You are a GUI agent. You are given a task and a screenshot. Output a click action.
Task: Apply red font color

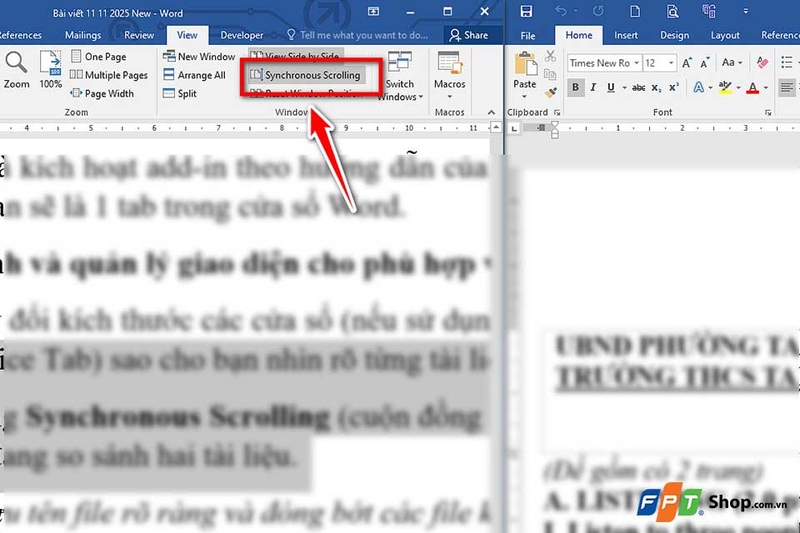click(753, 87)
